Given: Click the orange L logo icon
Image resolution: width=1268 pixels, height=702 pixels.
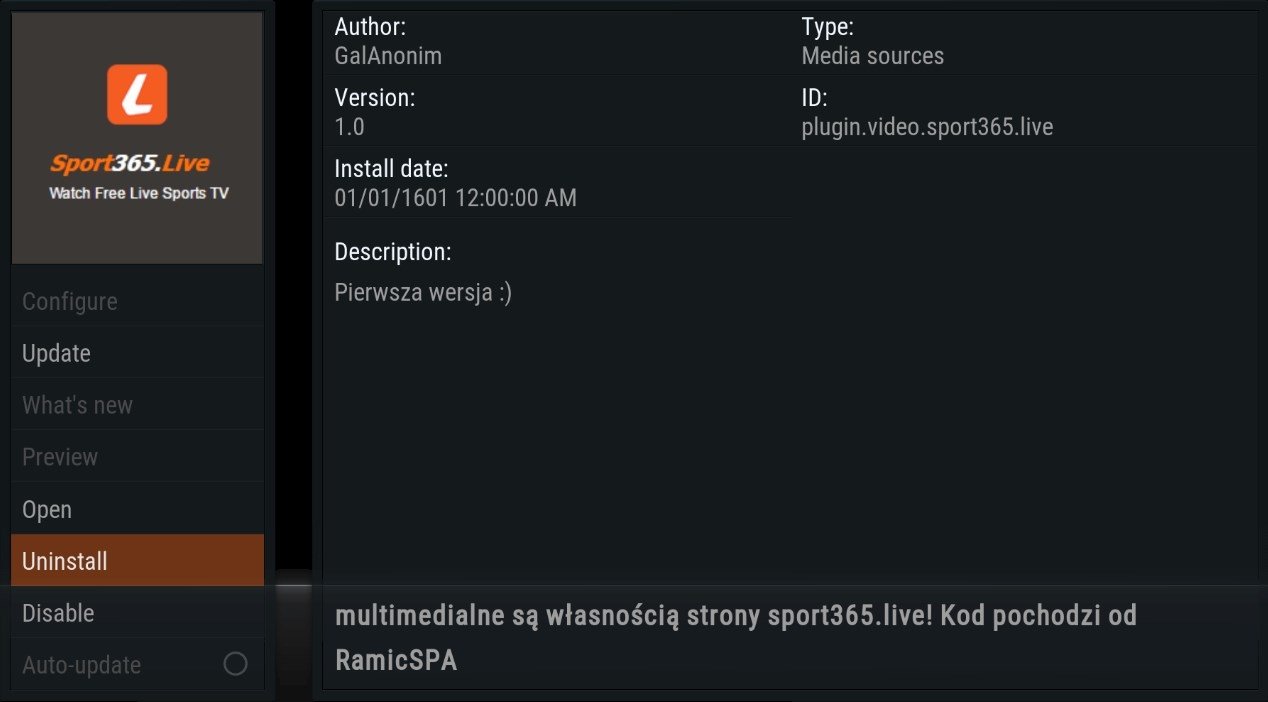Looking at the screenshot, I should [x=137, y=95].
